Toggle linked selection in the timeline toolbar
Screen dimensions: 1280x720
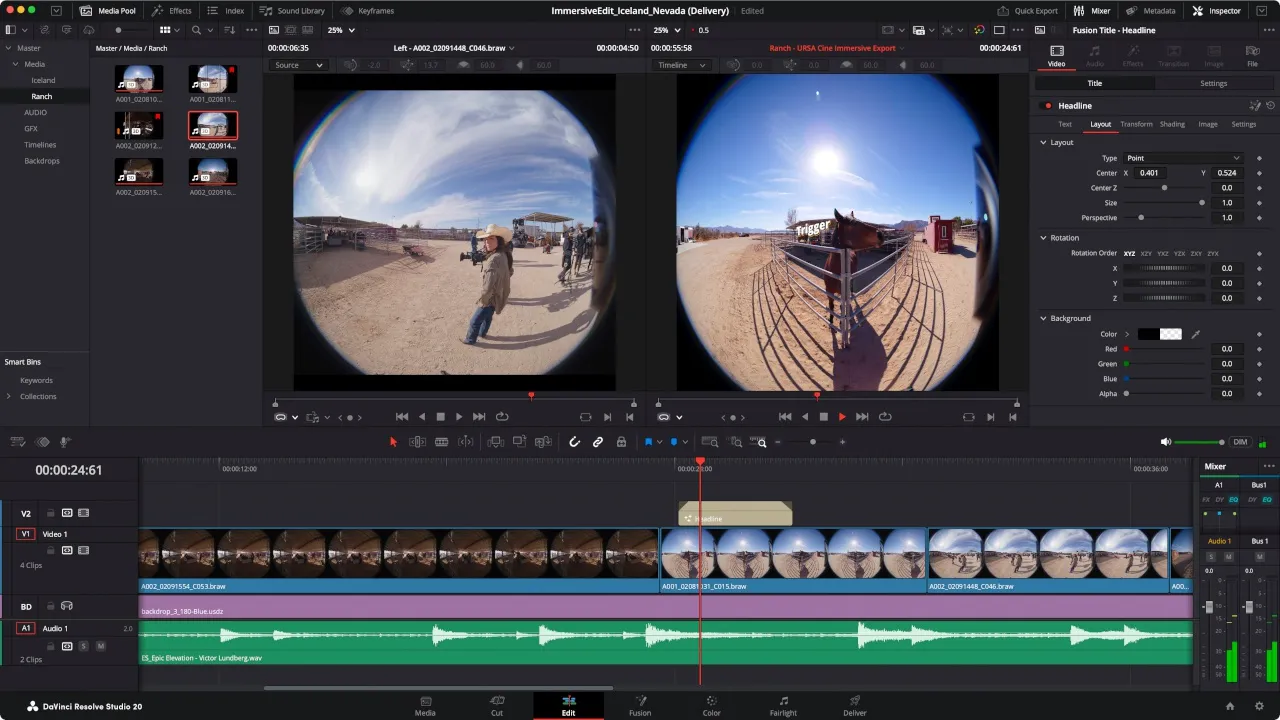[x=598, y=441]
